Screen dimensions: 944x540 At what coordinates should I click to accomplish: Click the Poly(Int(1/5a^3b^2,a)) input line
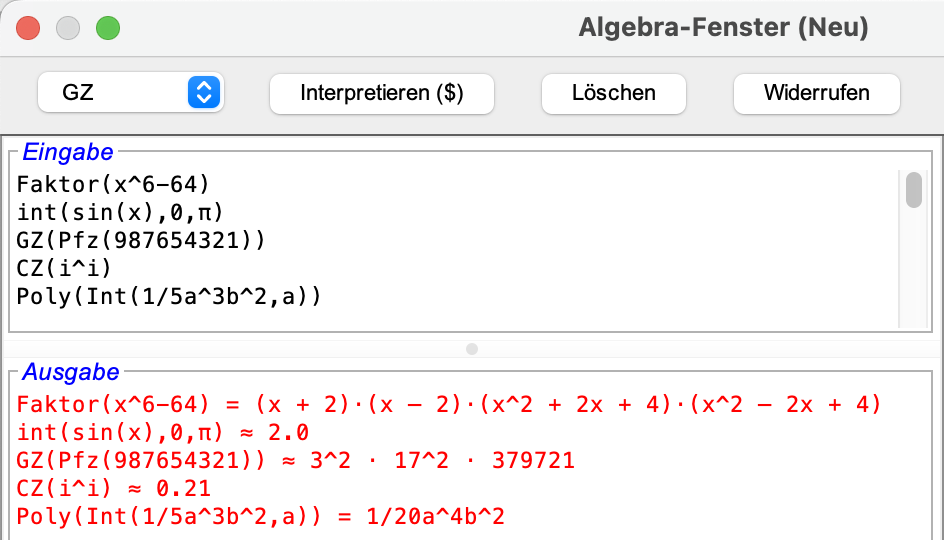pos(168,297)
